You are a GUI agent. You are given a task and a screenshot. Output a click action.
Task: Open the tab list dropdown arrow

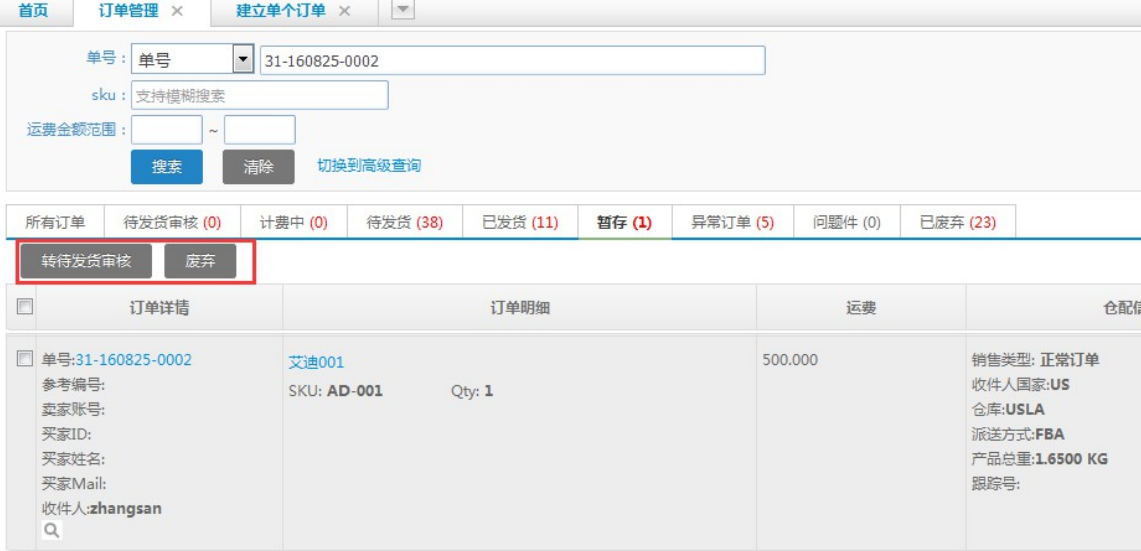tap(404, 10)
